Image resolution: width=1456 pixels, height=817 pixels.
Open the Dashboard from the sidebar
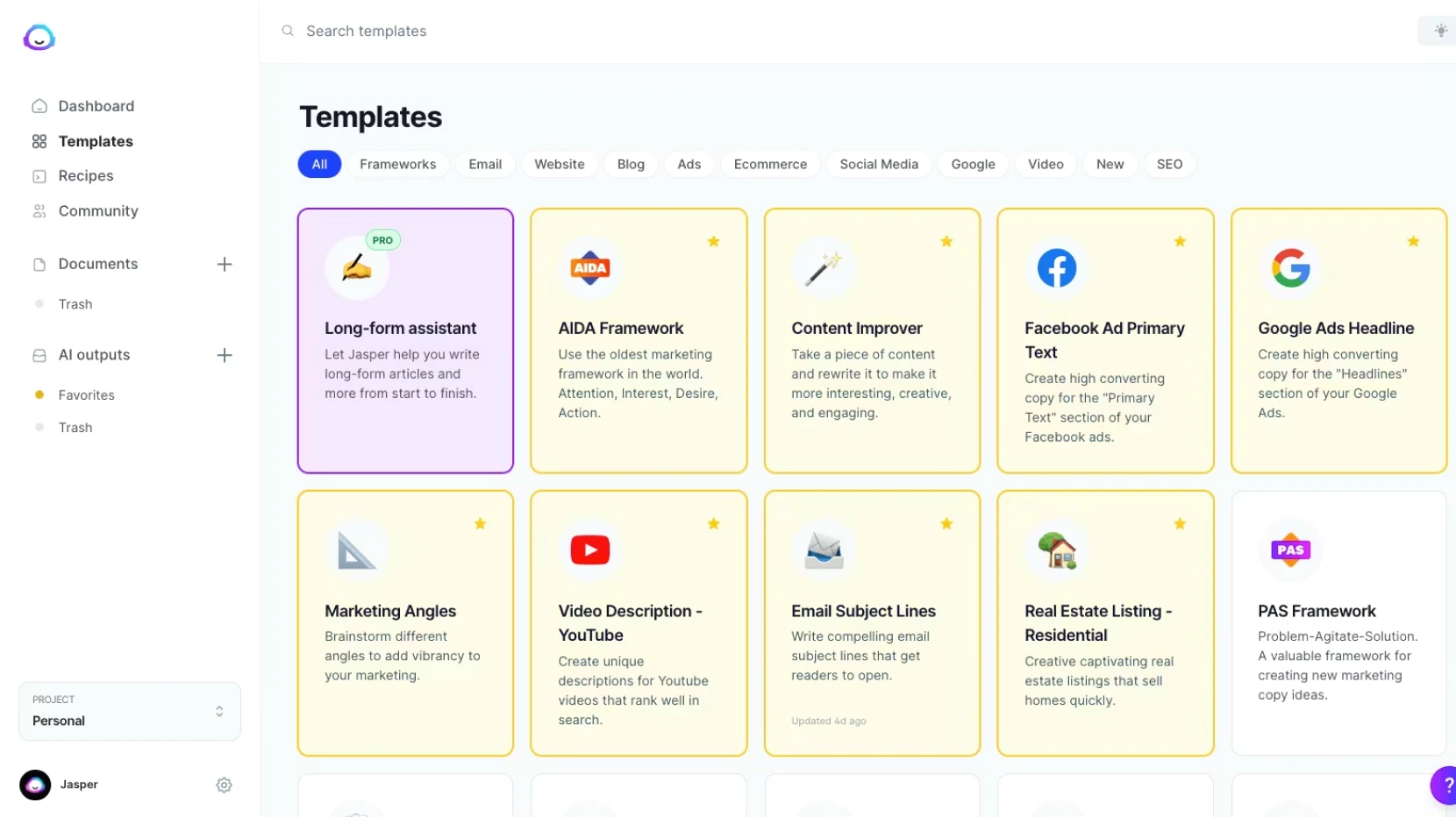coord(96,105)
